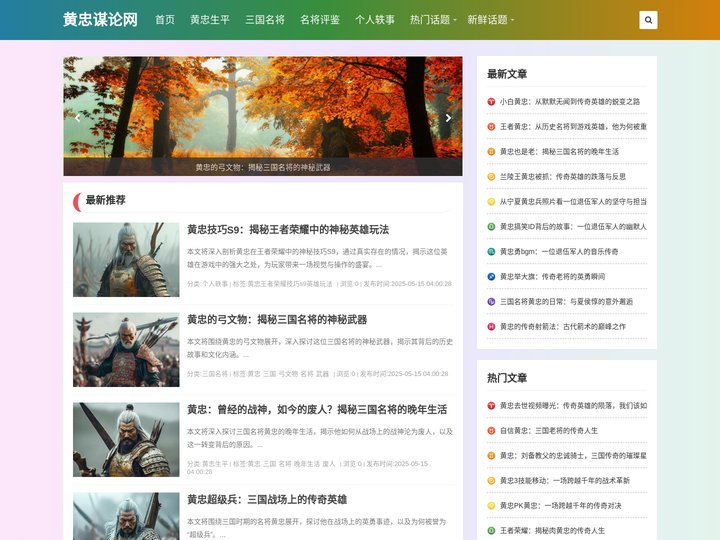Click rank badge beside 黄忠也是老 article
This screenshot has width=720, height=540.
(x=491, y=152)
